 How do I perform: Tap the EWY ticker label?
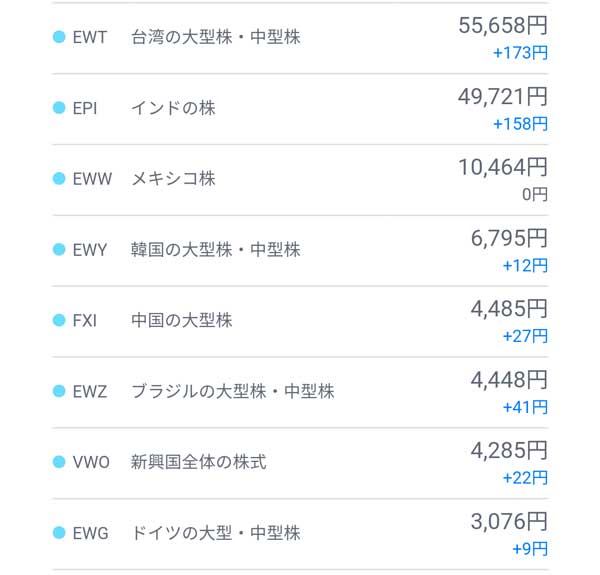pos(90,251)
